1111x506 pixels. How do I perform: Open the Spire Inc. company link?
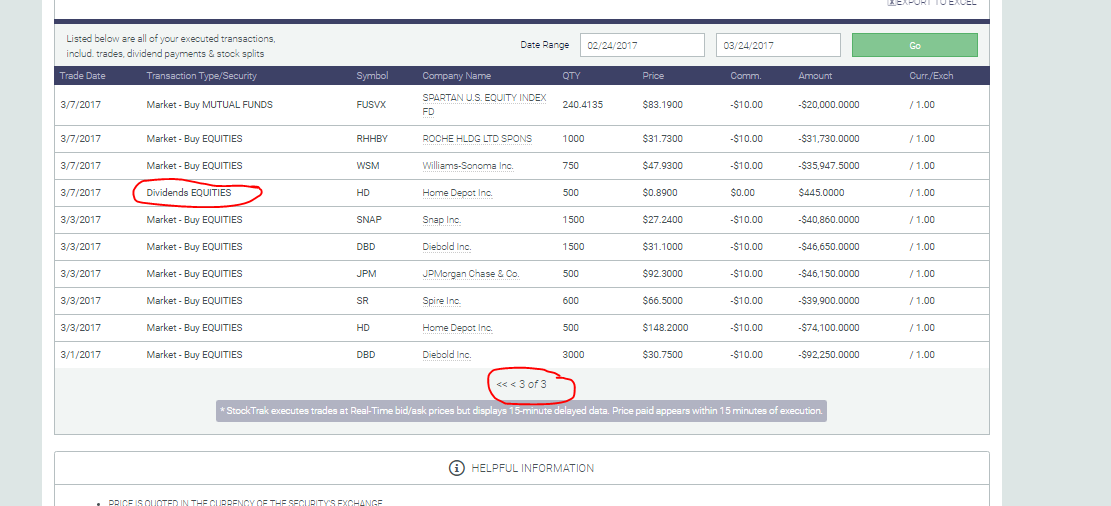tap(441, 300)
